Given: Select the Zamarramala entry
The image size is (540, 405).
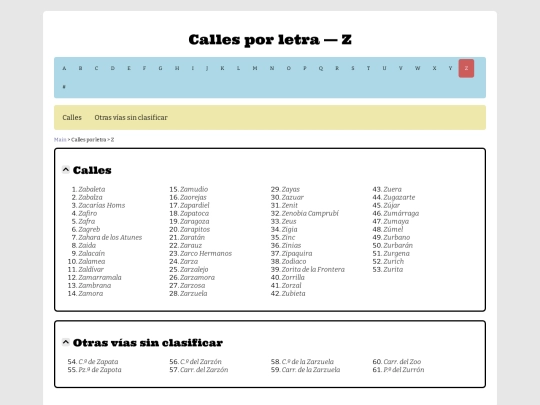Looking at the screenshot, I should 100,277.
